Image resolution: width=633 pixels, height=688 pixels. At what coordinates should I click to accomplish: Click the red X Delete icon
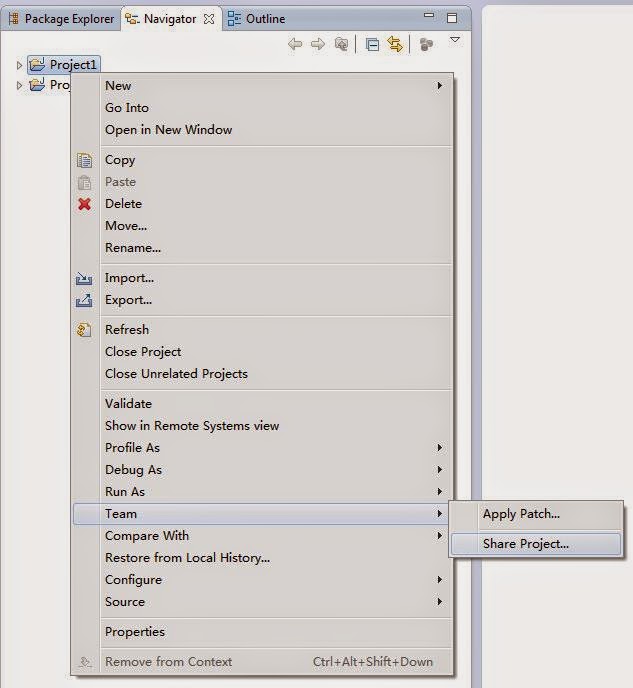84,204
